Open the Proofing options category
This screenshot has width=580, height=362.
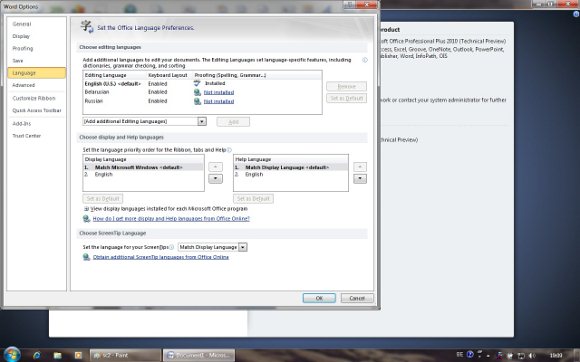point(36,48)
